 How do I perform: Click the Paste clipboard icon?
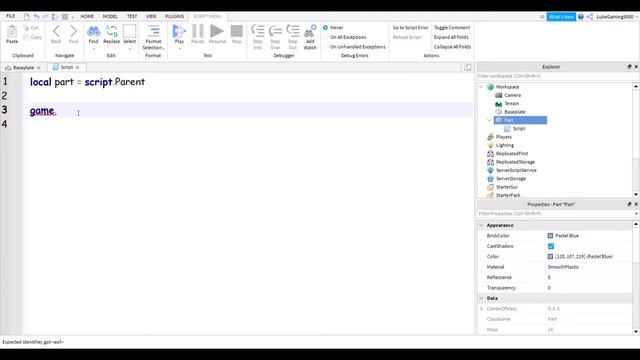pyautogui.click(x=12, y=31)
